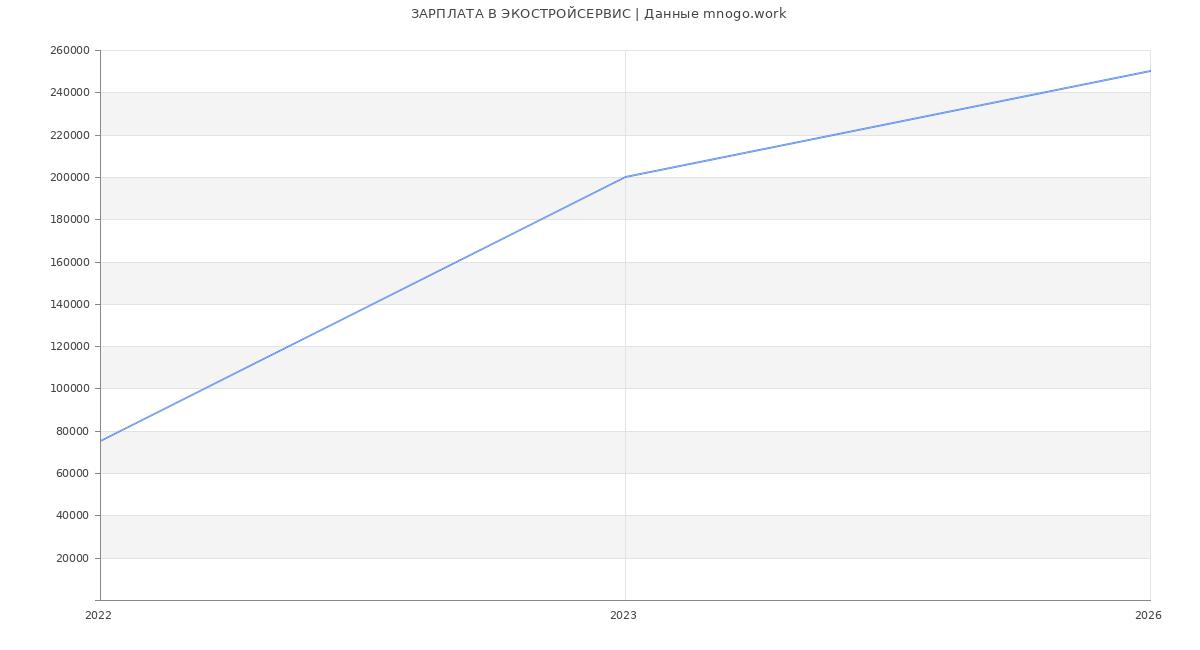Click the 2022 data point on the line
Image resolution: width=1200 pixels, height=650 pixels.
coord(101,441)
